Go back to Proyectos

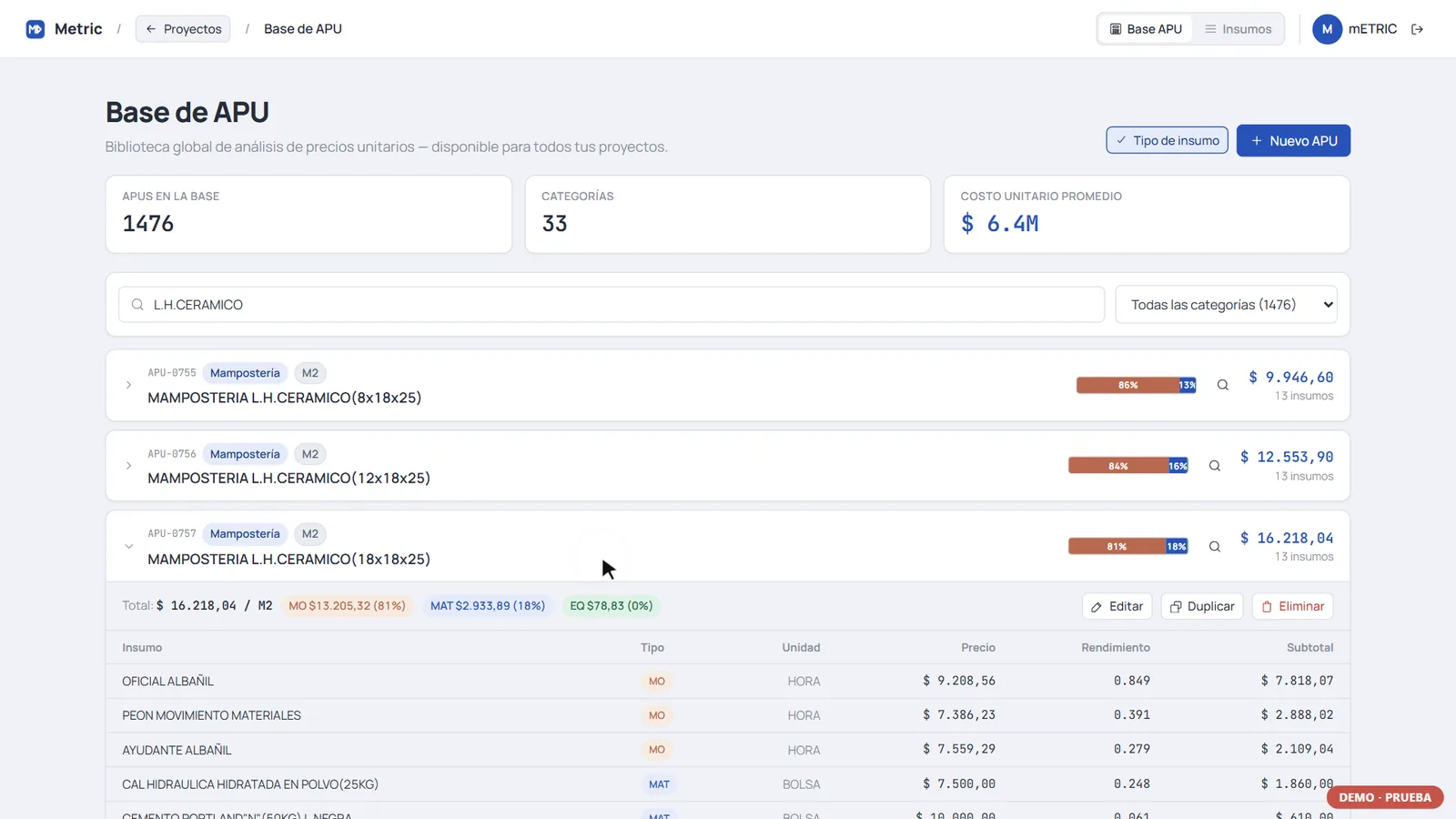[183, 29]
